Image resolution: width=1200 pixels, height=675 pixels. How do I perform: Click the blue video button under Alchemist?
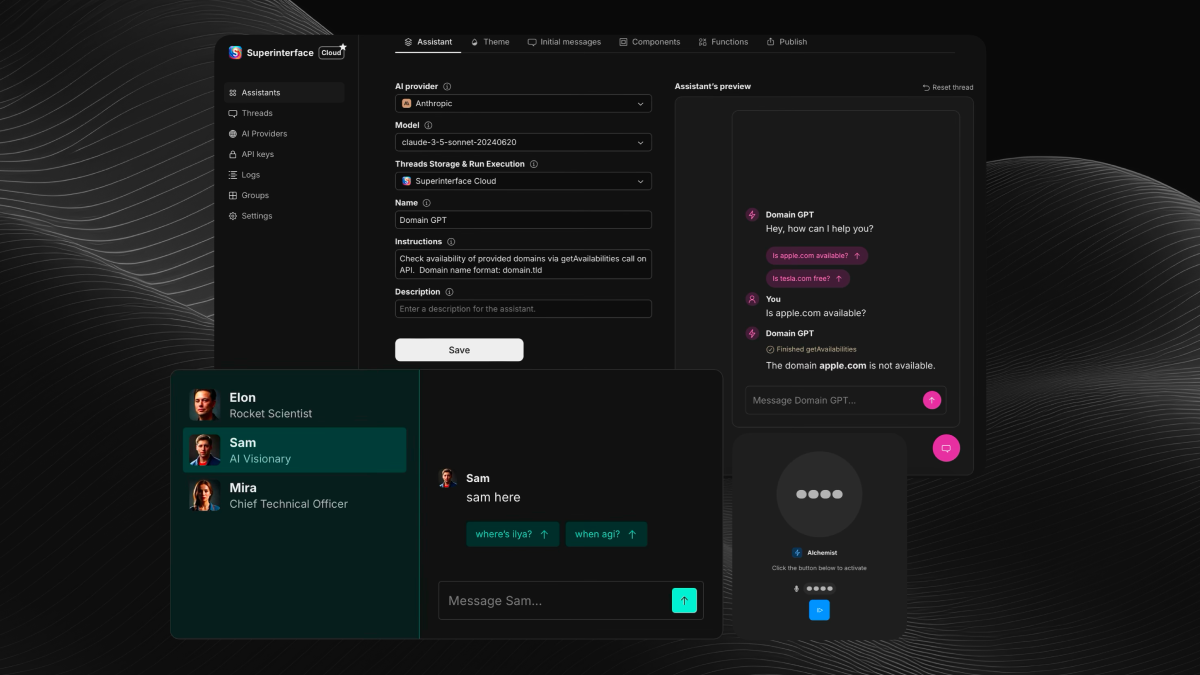pos(819,610)
